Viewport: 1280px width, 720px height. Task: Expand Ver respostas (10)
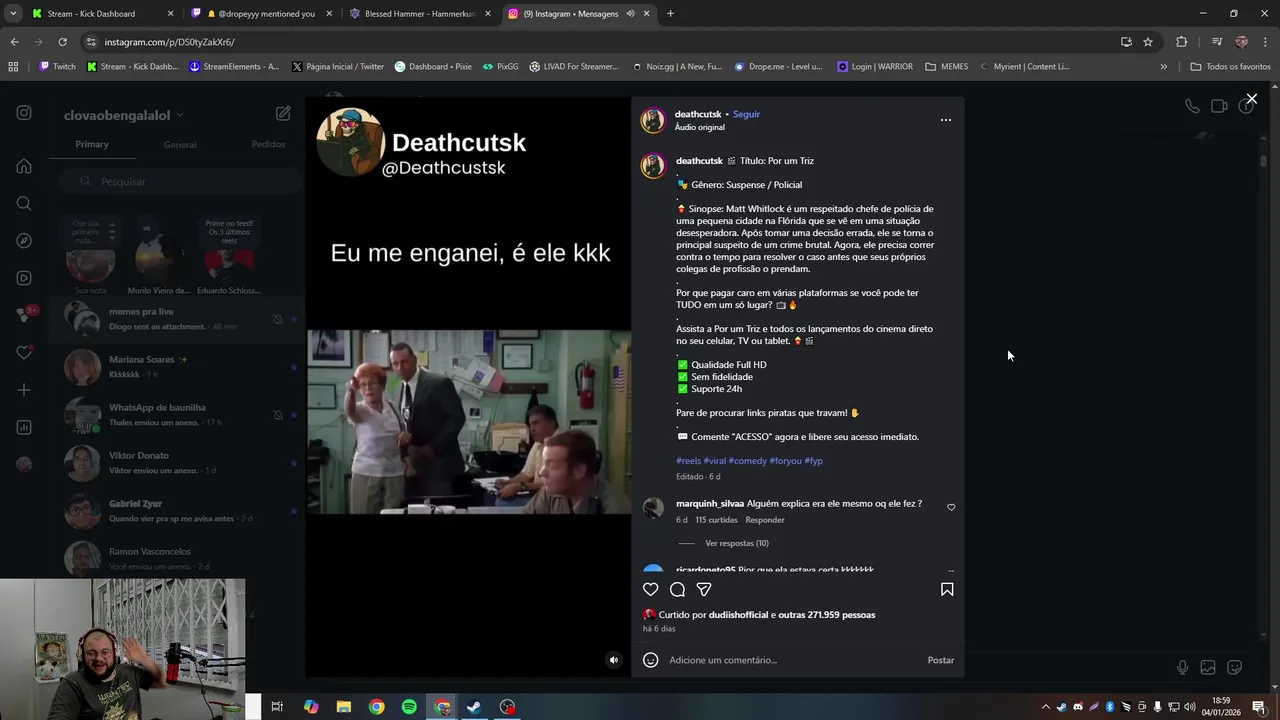737,543
